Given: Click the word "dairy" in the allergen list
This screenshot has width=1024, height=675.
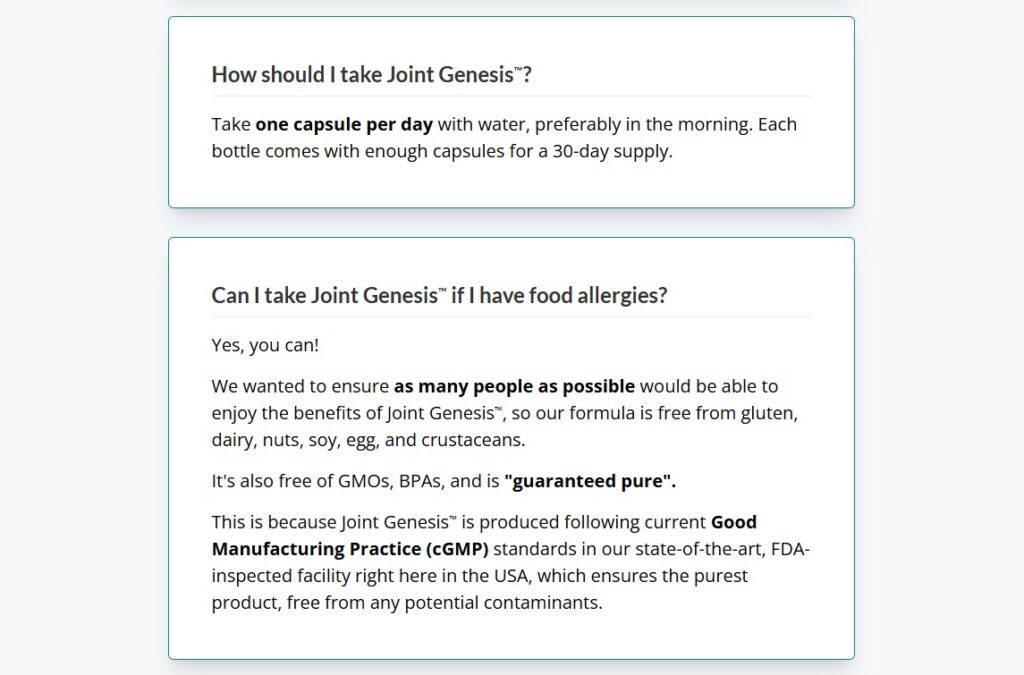Looking at the screenshot, I should point(233,440).
